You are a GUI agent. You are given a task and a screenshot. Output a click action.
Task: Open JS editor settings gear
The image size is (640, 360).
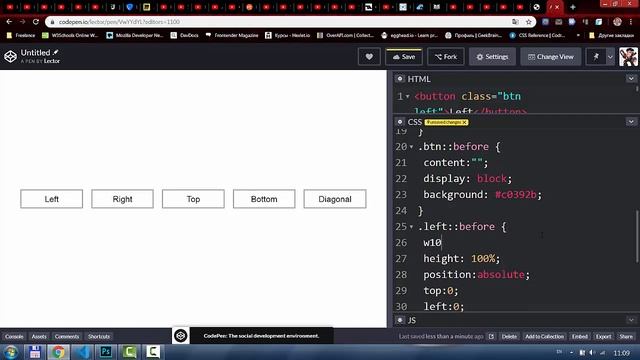point(400,320)
